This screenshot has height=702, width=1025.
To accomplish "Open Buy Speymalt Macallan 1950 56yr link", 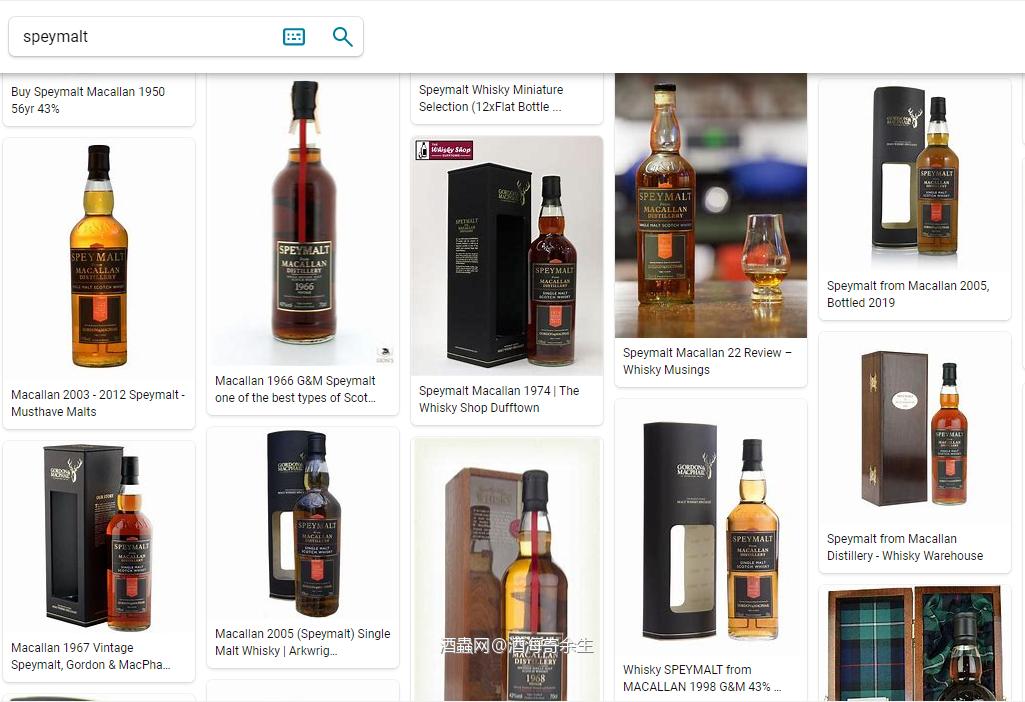I will coord(88,100).
